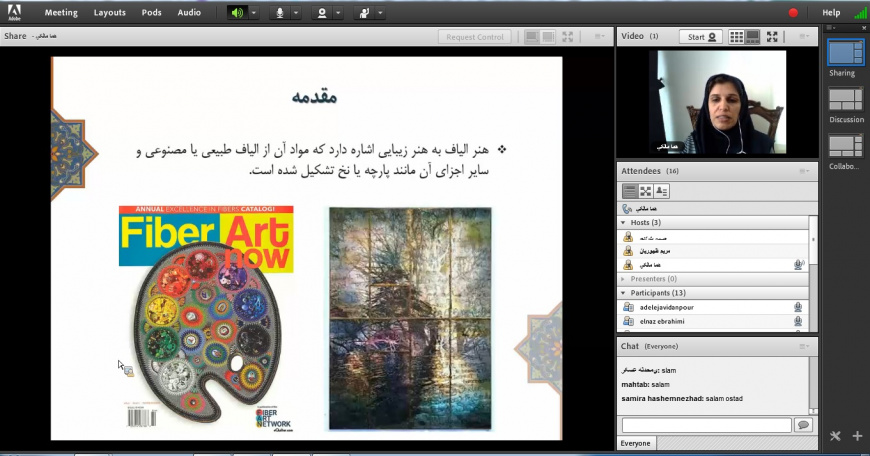Toggle the microphone button in top bar
The height and width of the screenshot is (456, 870).
(280, 13)
